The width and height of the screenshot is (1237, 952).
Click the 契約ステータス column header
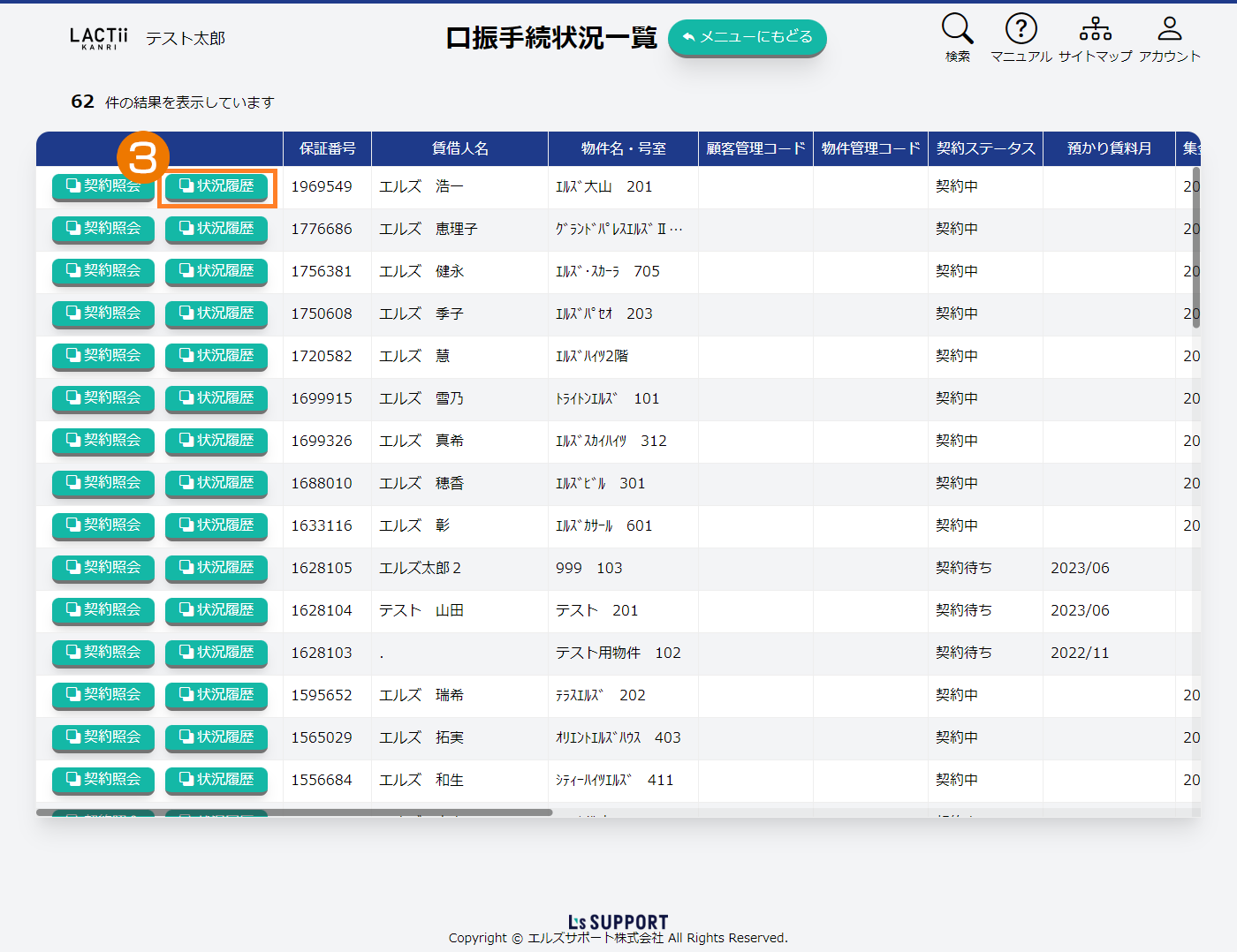click(x=985, y=148)
